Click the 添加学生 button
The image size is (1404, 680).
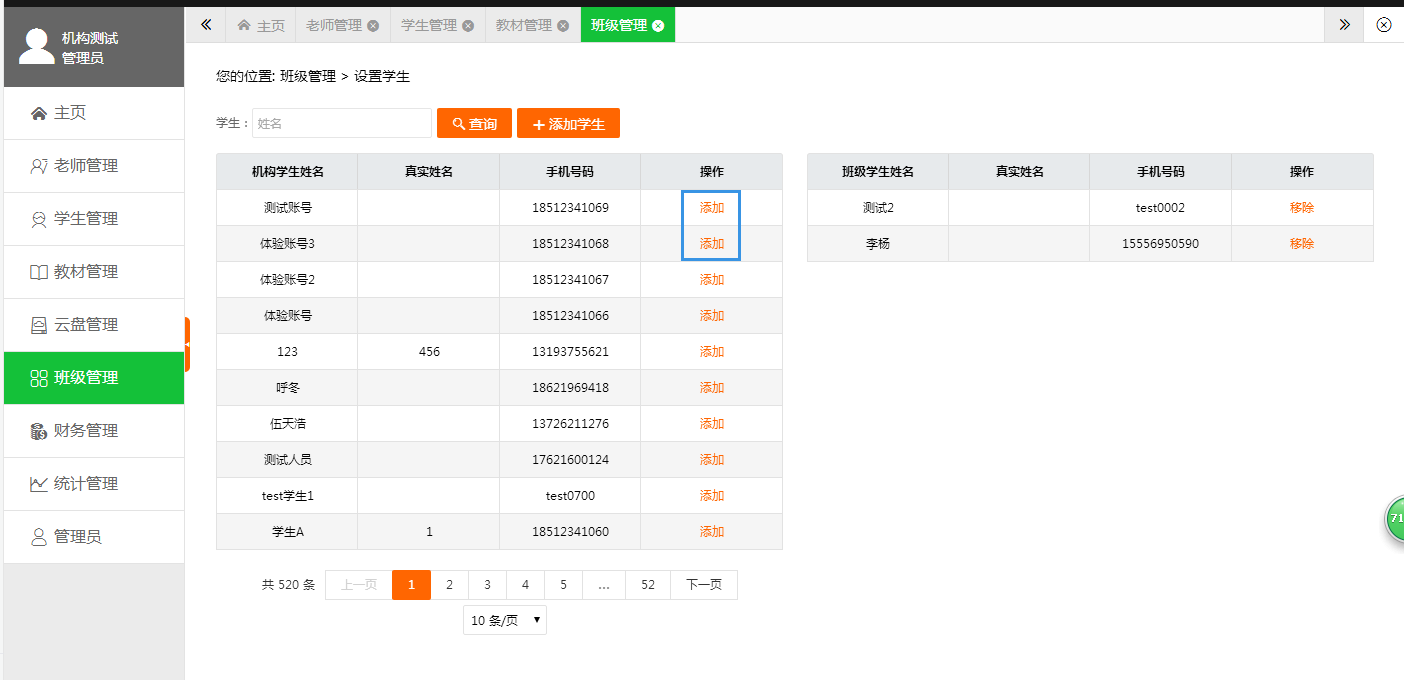568,123
